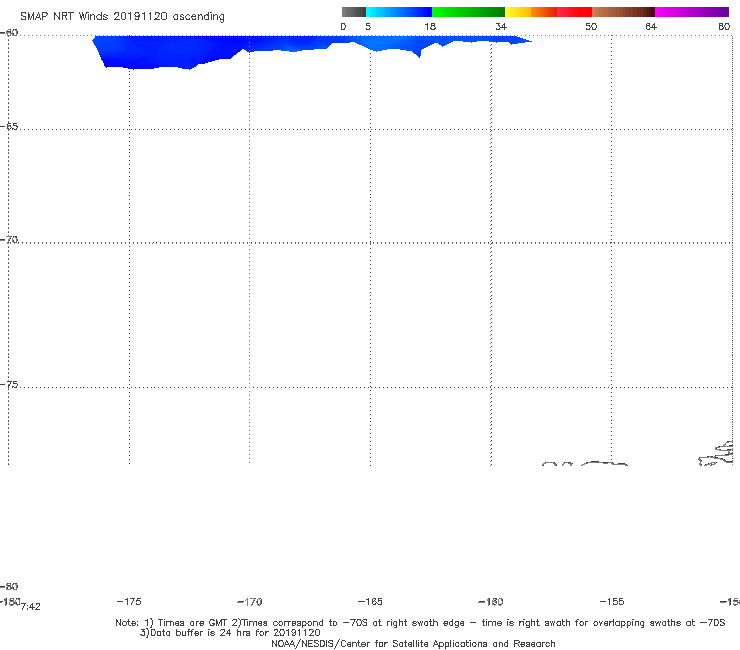Click the longitude label '-160'

point(491,602)
